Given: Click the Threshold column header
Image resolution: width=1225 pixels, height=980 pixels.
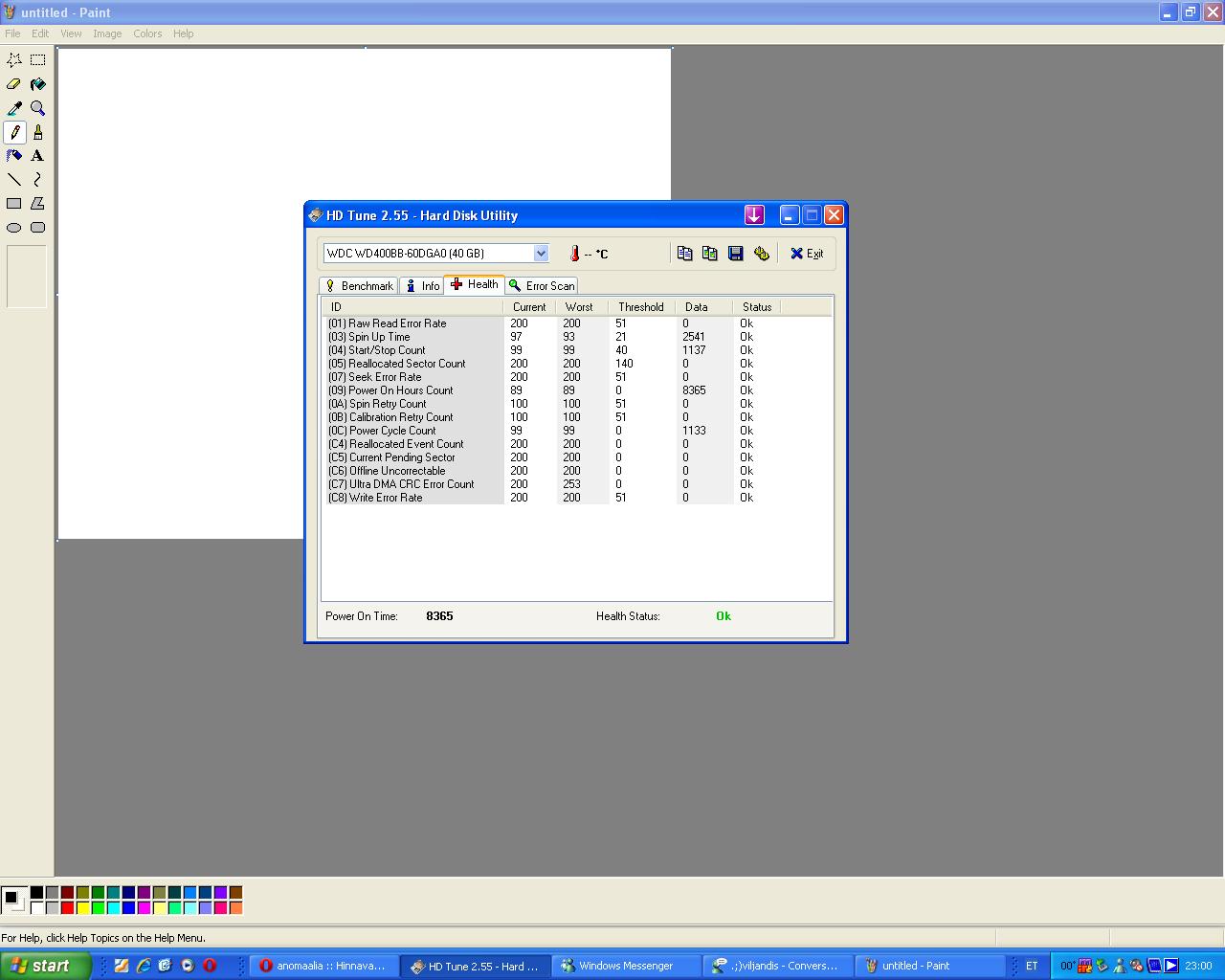Looking at the screenshot, I should [x=642, y=307].
